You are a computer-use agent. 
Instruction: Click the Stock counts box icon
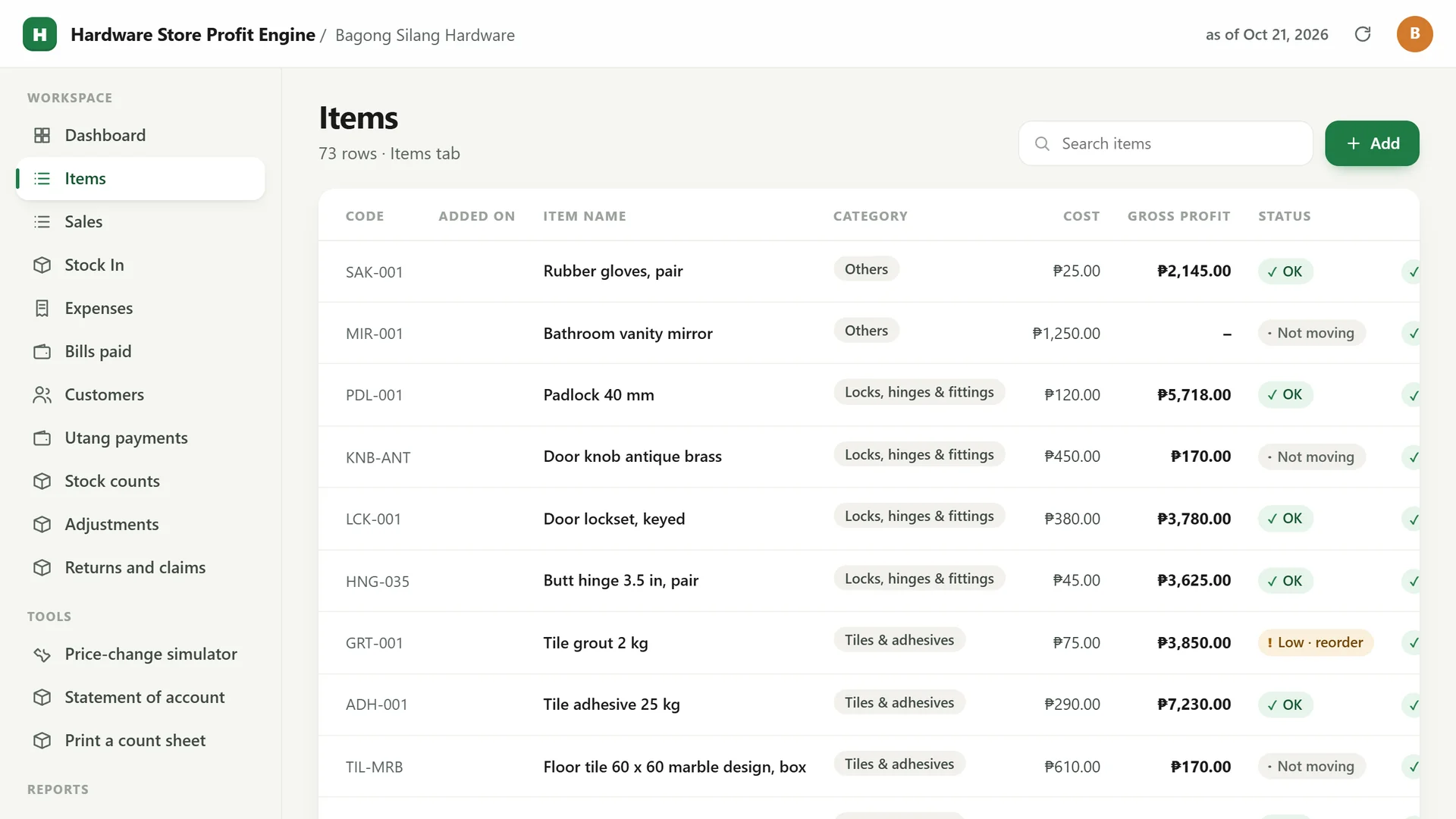coord(42,481)
